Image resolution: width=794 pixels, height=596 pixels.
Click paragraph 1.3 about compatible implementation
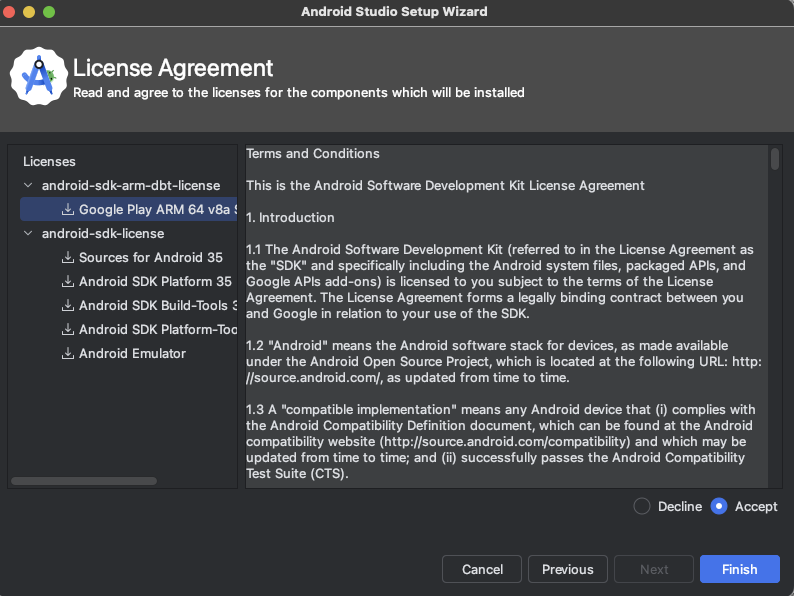[501, 442]
